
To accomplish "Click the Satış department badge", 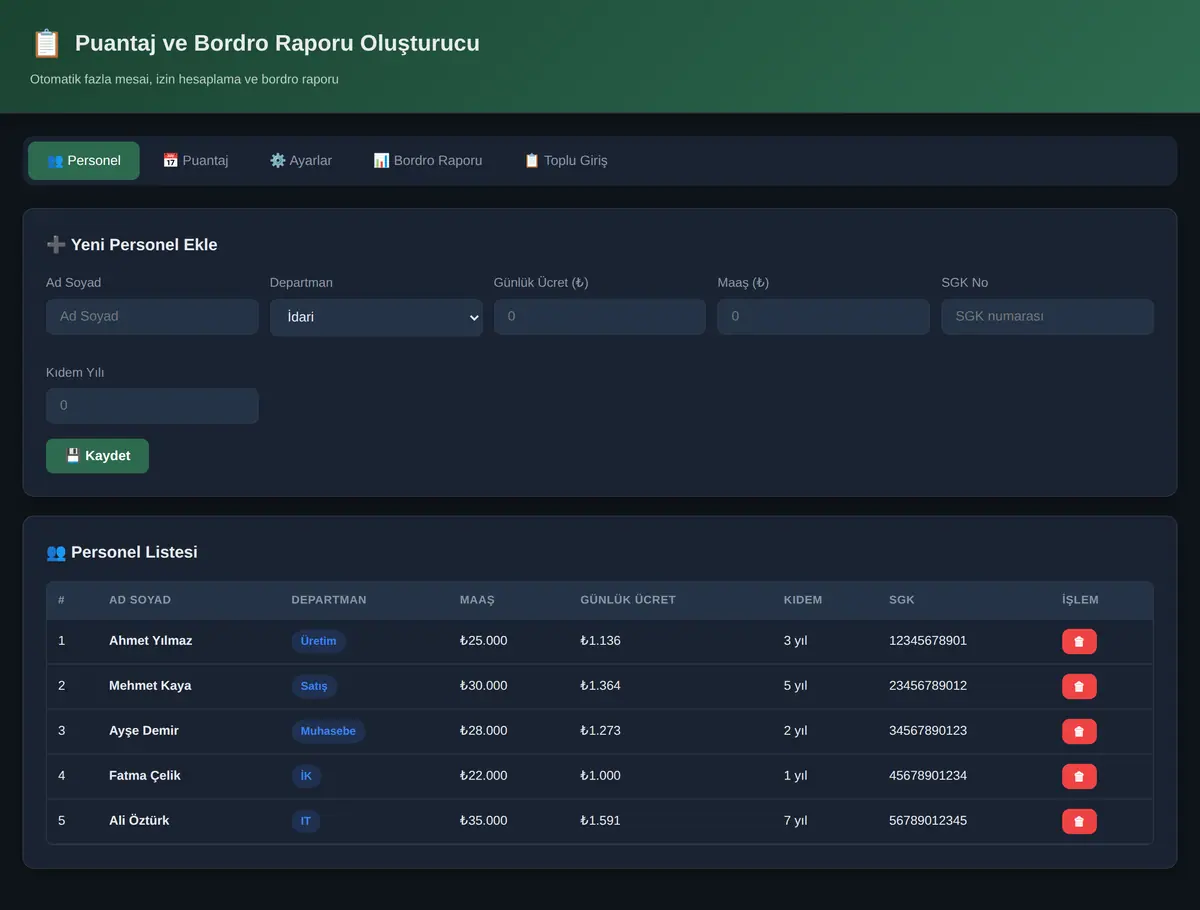I will point(314,686).
